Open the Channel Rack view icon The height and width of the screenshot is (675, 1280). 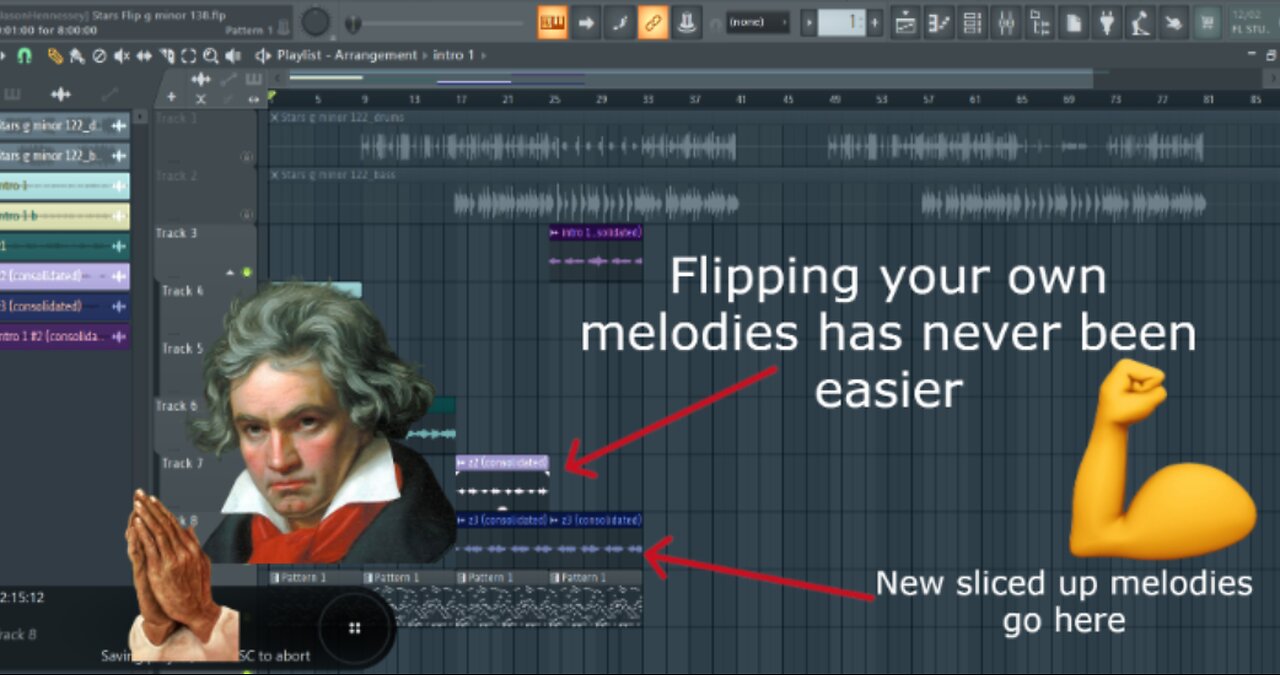(x=972, y=21)
